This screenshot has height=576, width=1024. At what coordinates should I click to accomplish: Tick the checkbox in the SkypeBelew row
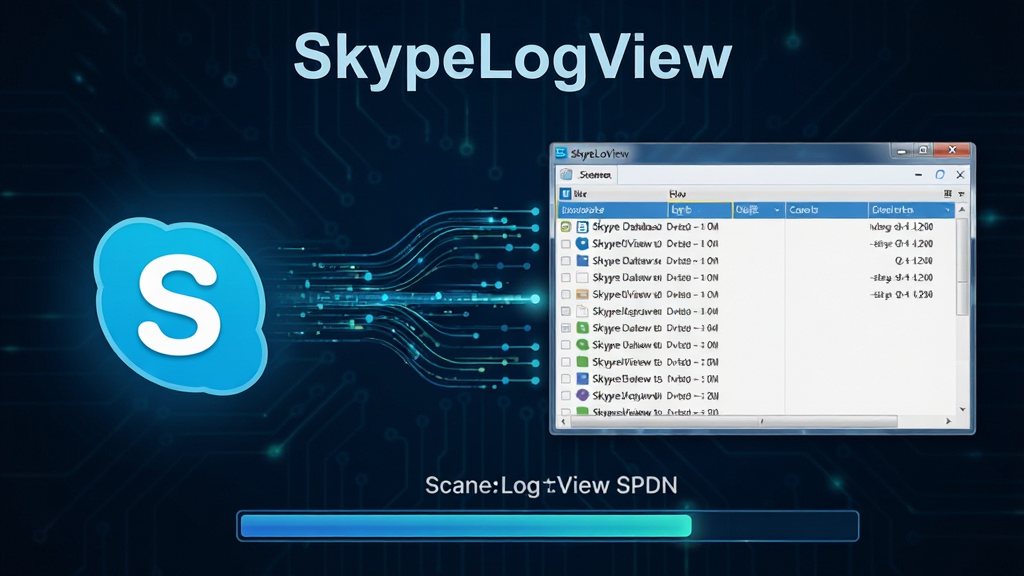[566, 379]
